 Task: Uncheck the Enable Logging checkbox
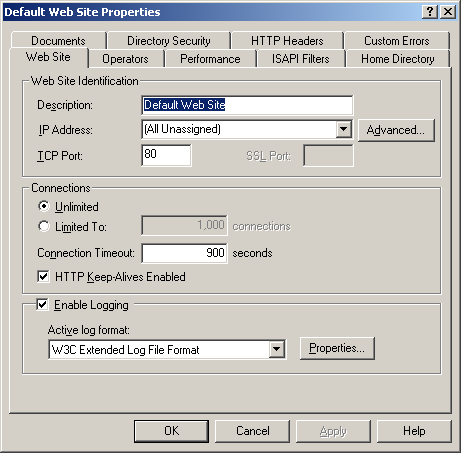coord(42,304)
